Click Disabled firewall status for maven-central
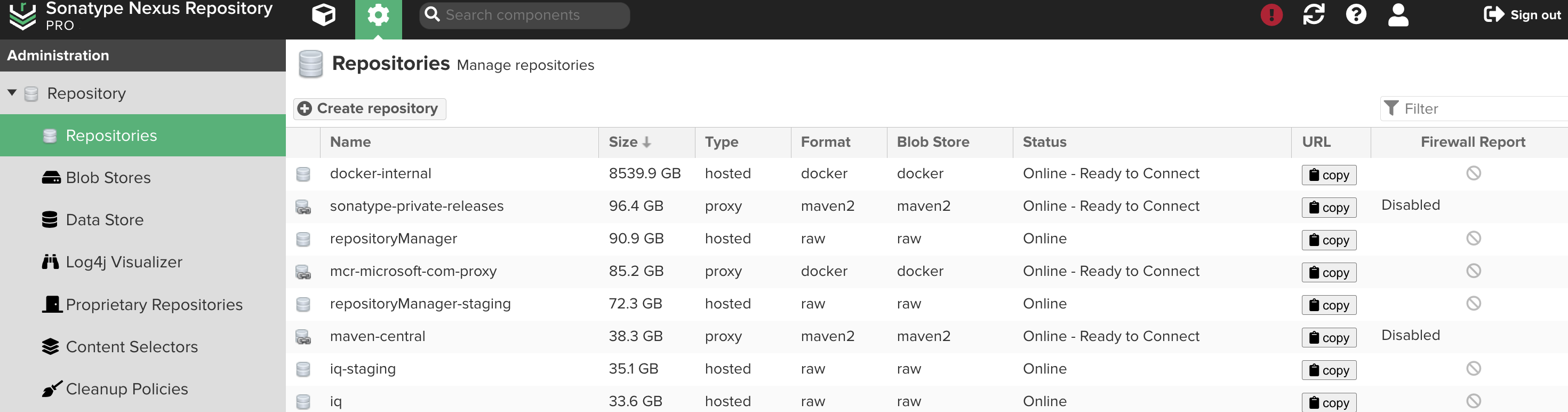The height and width of the screenshot is (412, 1568). pos(1410,335)
